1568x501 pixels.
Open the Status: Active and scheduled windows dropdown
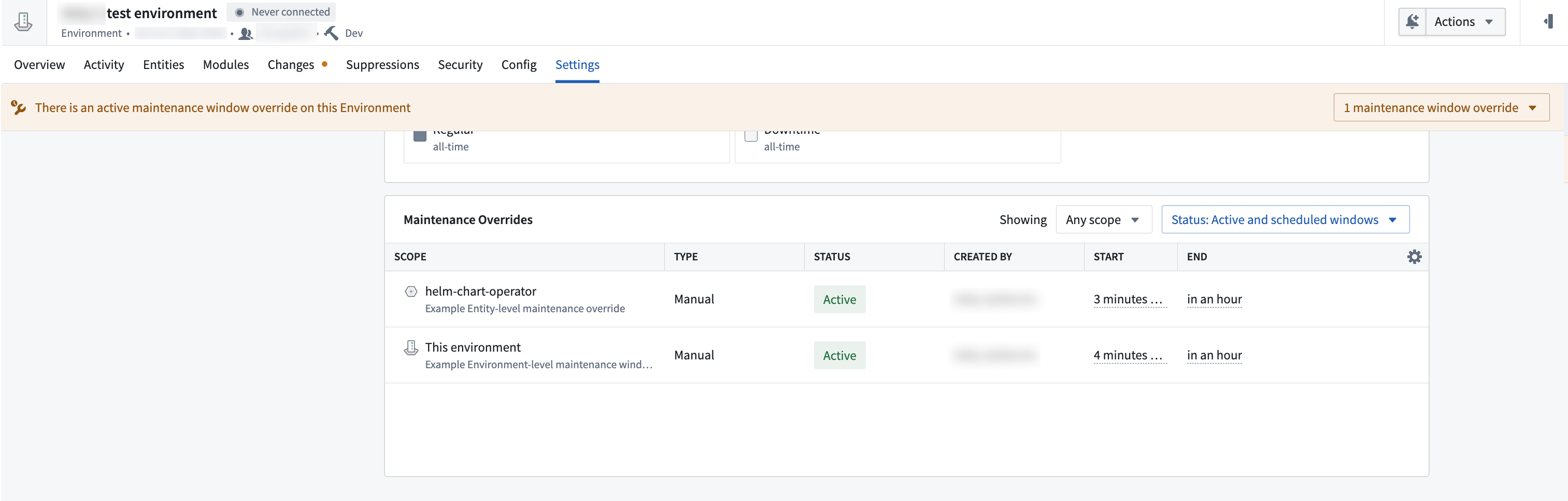[x=1285, y=219]
